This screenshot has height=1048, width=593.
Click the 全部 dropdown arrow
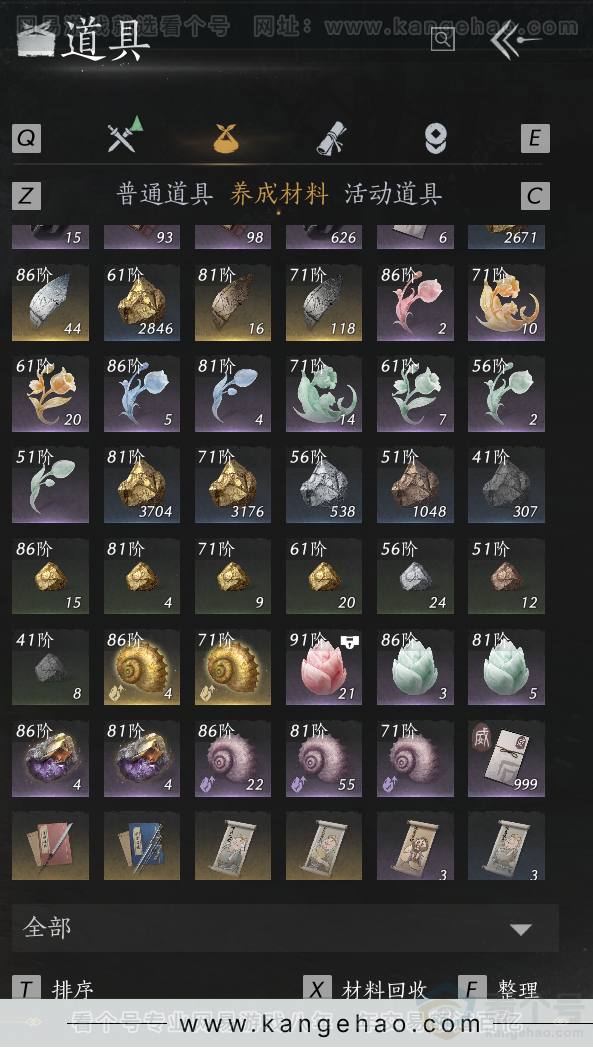[521, 929]
